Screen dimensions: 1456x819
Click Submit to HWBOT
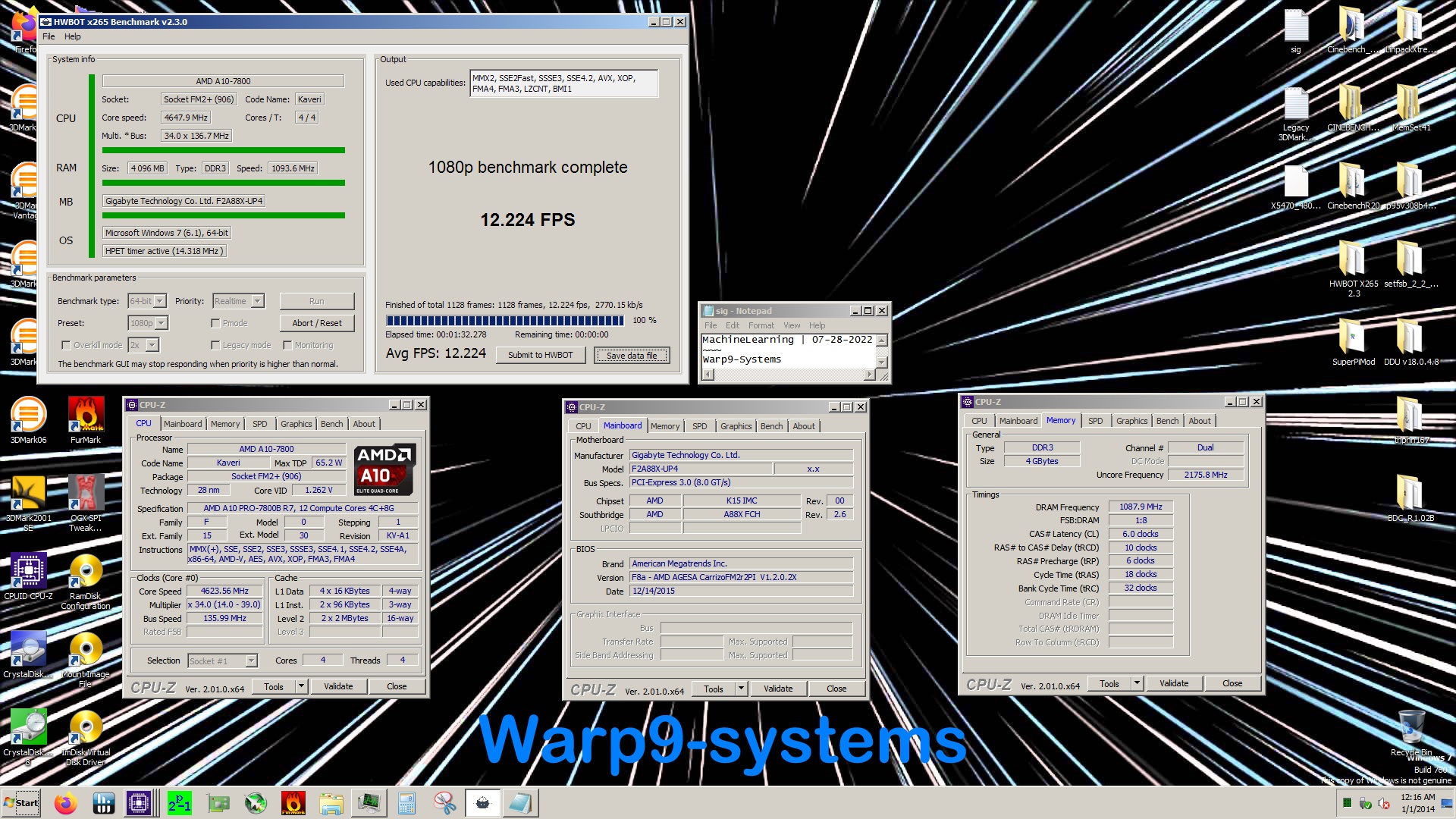tap(541, 355)
